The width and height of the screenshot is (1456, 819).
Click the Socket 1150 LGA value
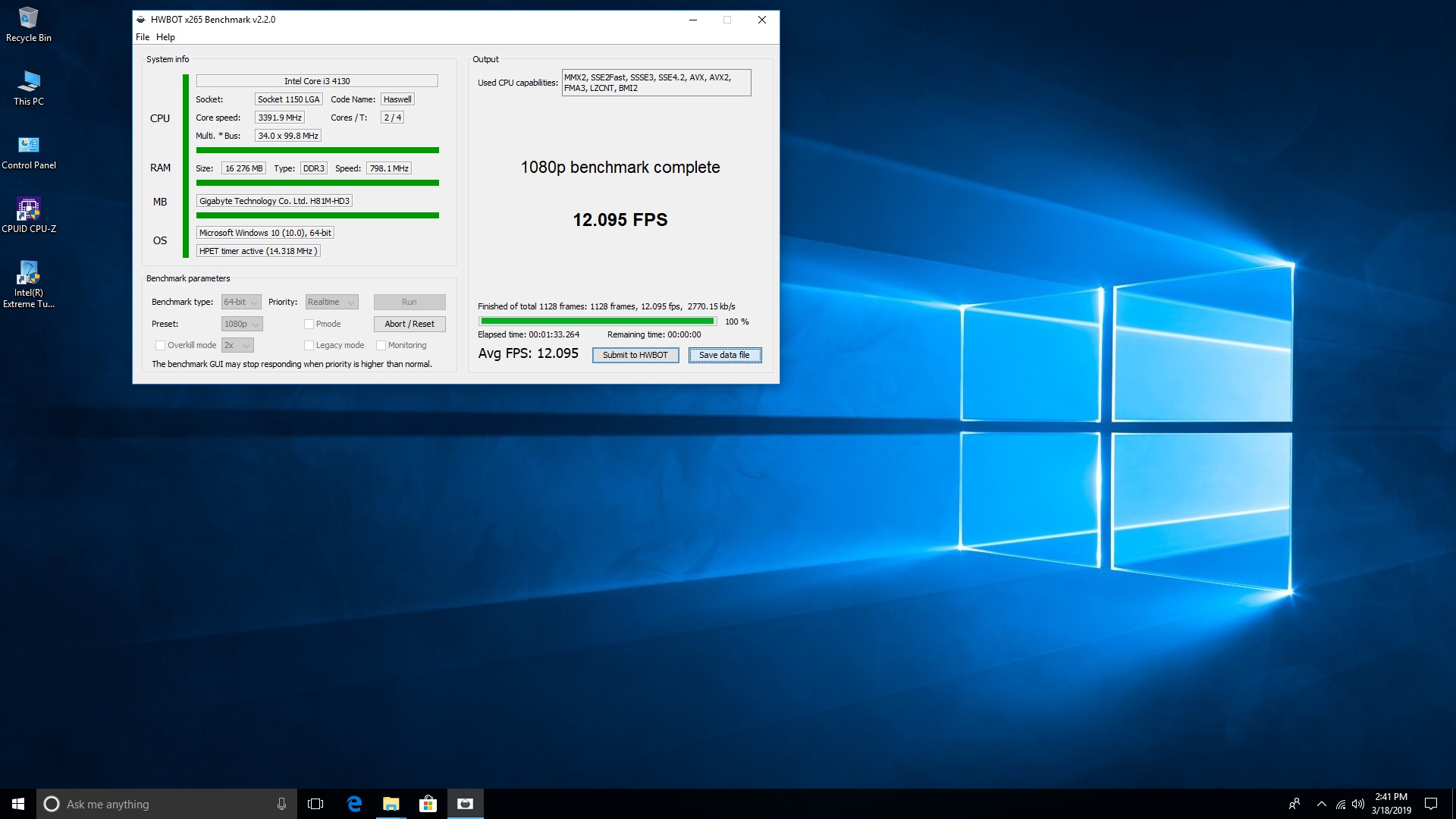(x=289, y=99)
